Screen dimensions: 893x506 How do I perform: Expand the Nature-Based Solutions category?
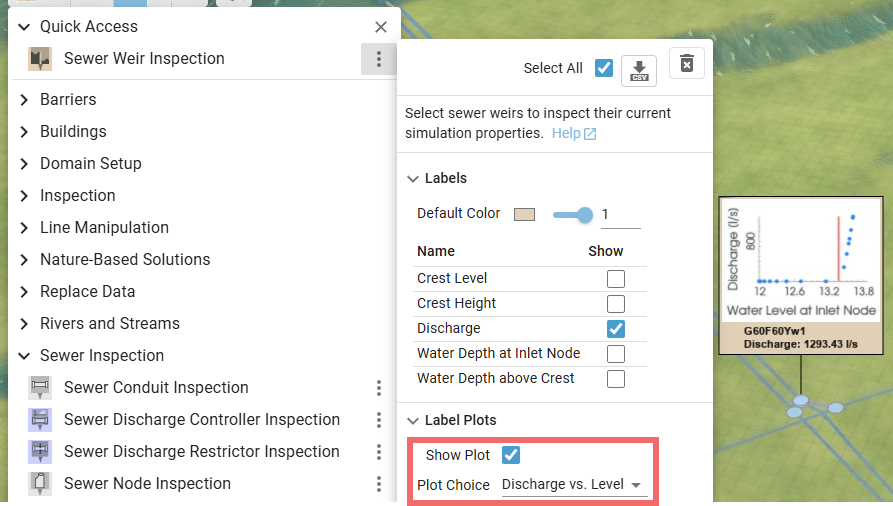tap(125, 260)
